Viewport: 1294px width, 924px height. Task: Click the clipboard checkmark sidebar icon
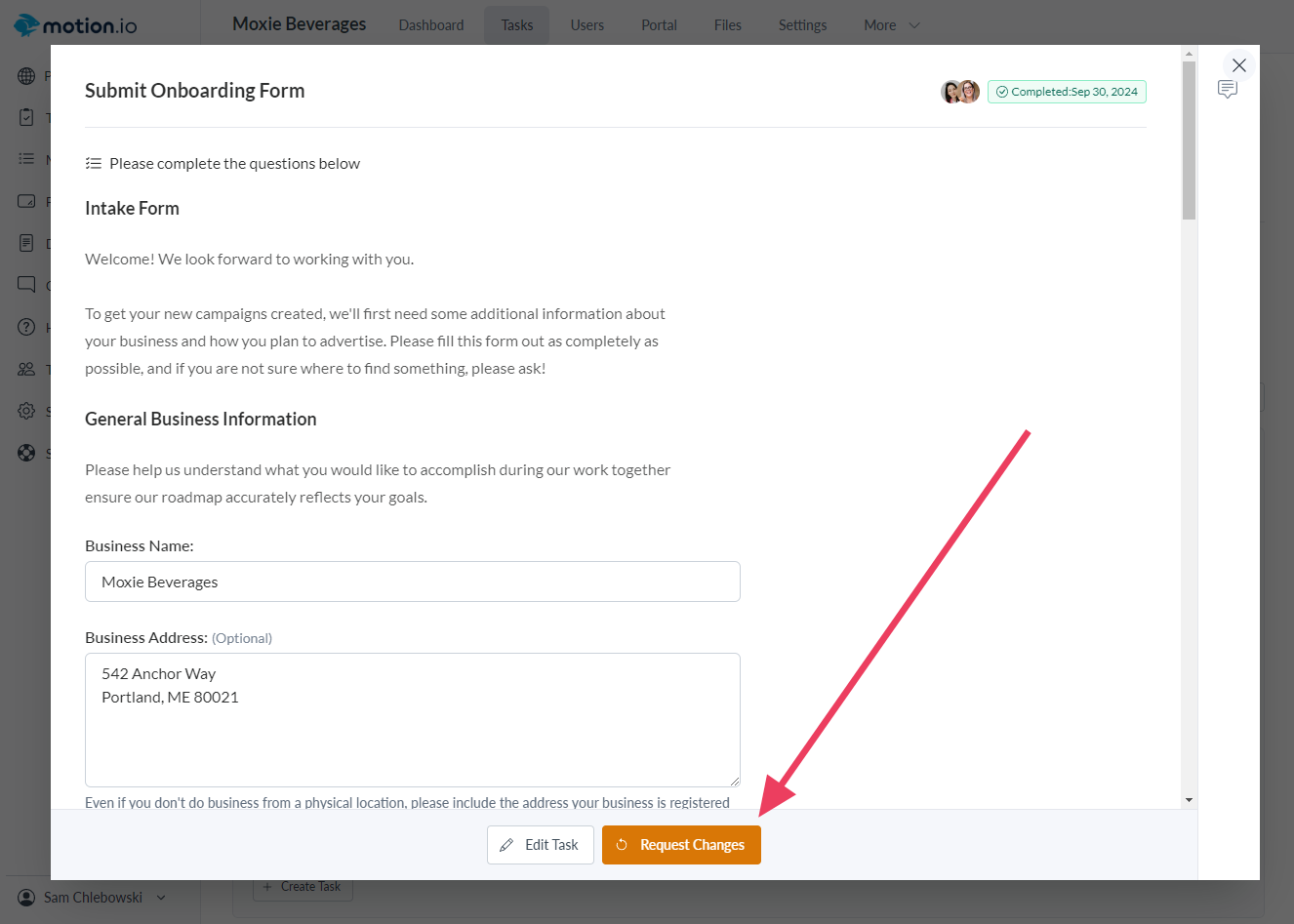click(26, 117)
